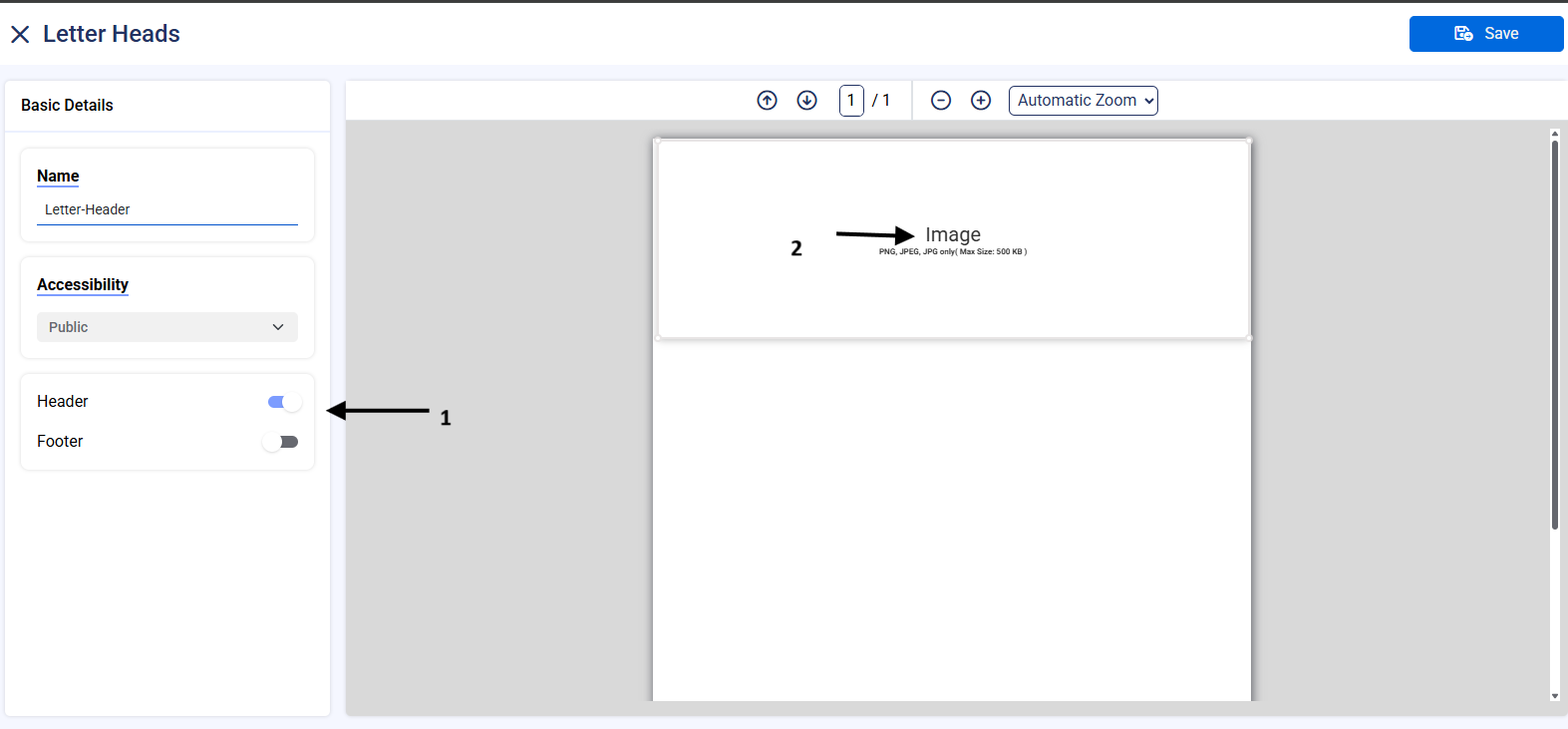
Task: Click the vertical scrollbar thumb
Action: tap(1554, 334)
